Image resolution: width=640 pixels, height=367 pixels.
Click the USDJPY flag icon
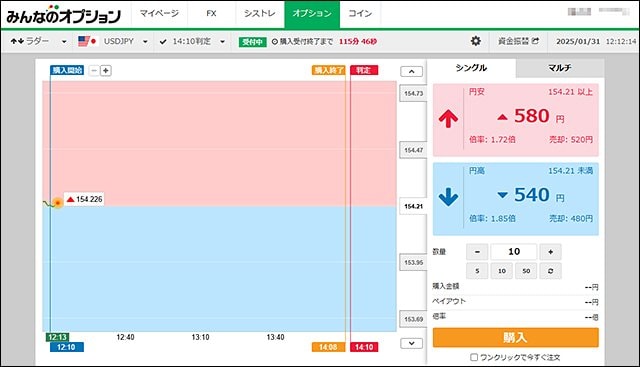coord(87,41)
